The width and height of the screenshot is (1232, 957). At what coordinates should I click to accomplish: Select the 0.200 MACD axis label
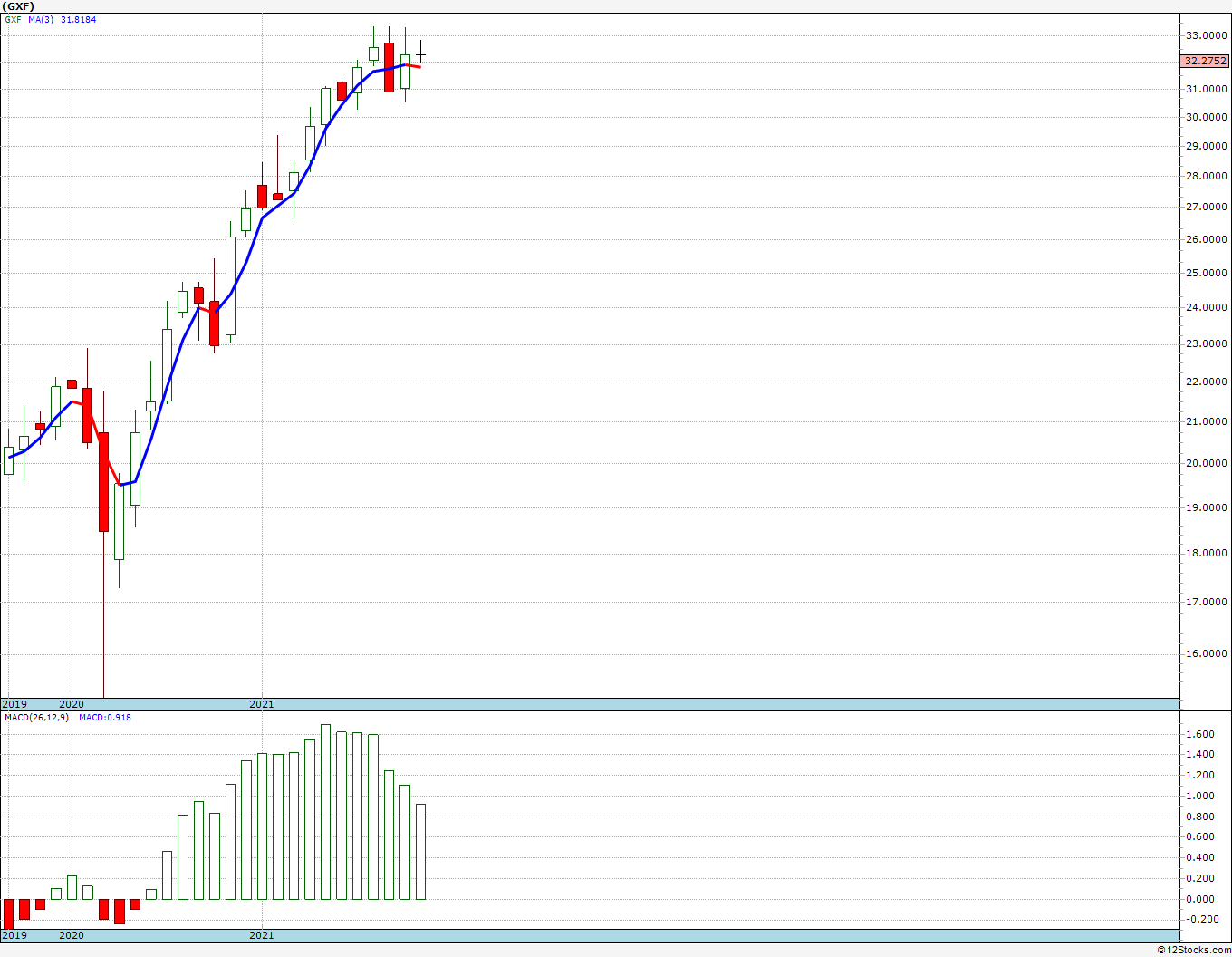coord(1200,878)
